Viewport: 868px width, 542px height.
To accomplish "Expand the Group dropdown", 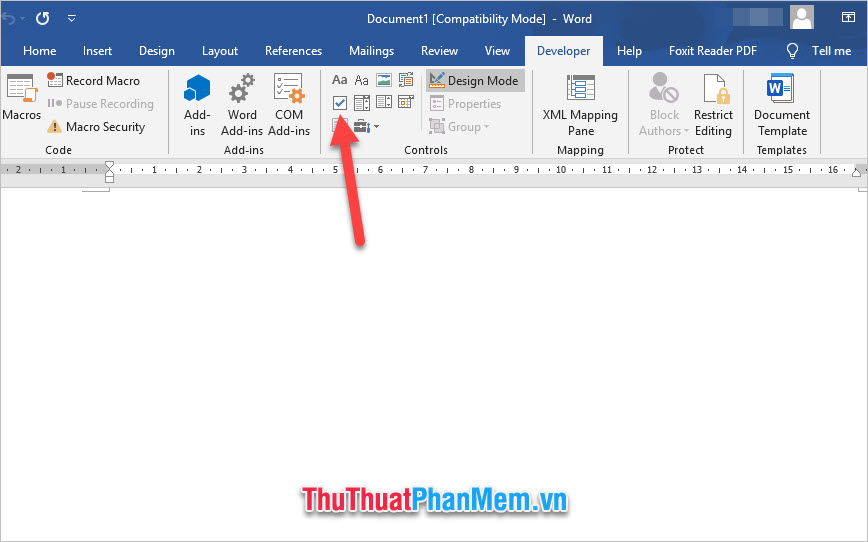I will (x=459, y=127).
